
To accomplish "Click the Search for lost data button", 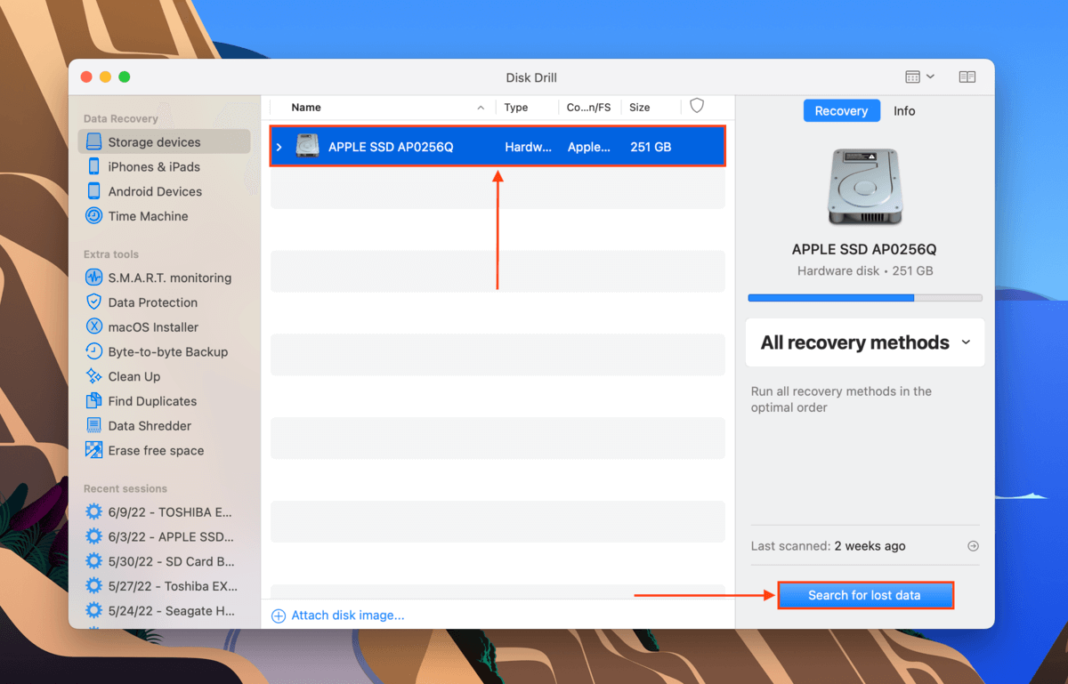I will (x=865, y=594).
